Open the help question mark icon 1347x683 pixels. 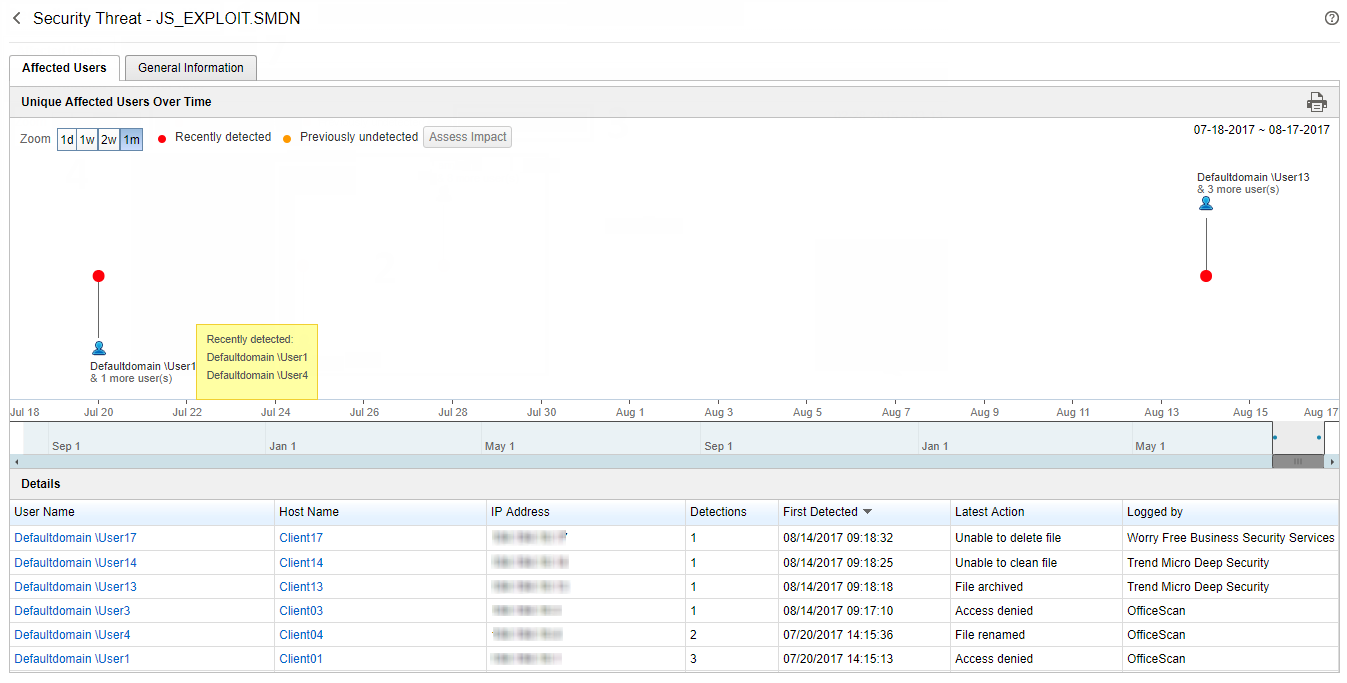coord(1331,18)
